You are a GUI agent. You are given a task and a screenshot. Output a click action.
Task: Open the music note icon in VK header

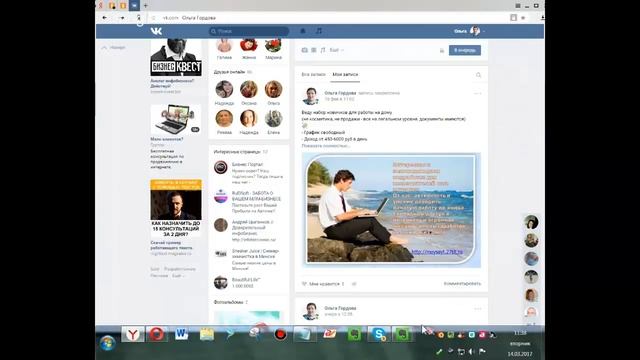pos(319,31)
